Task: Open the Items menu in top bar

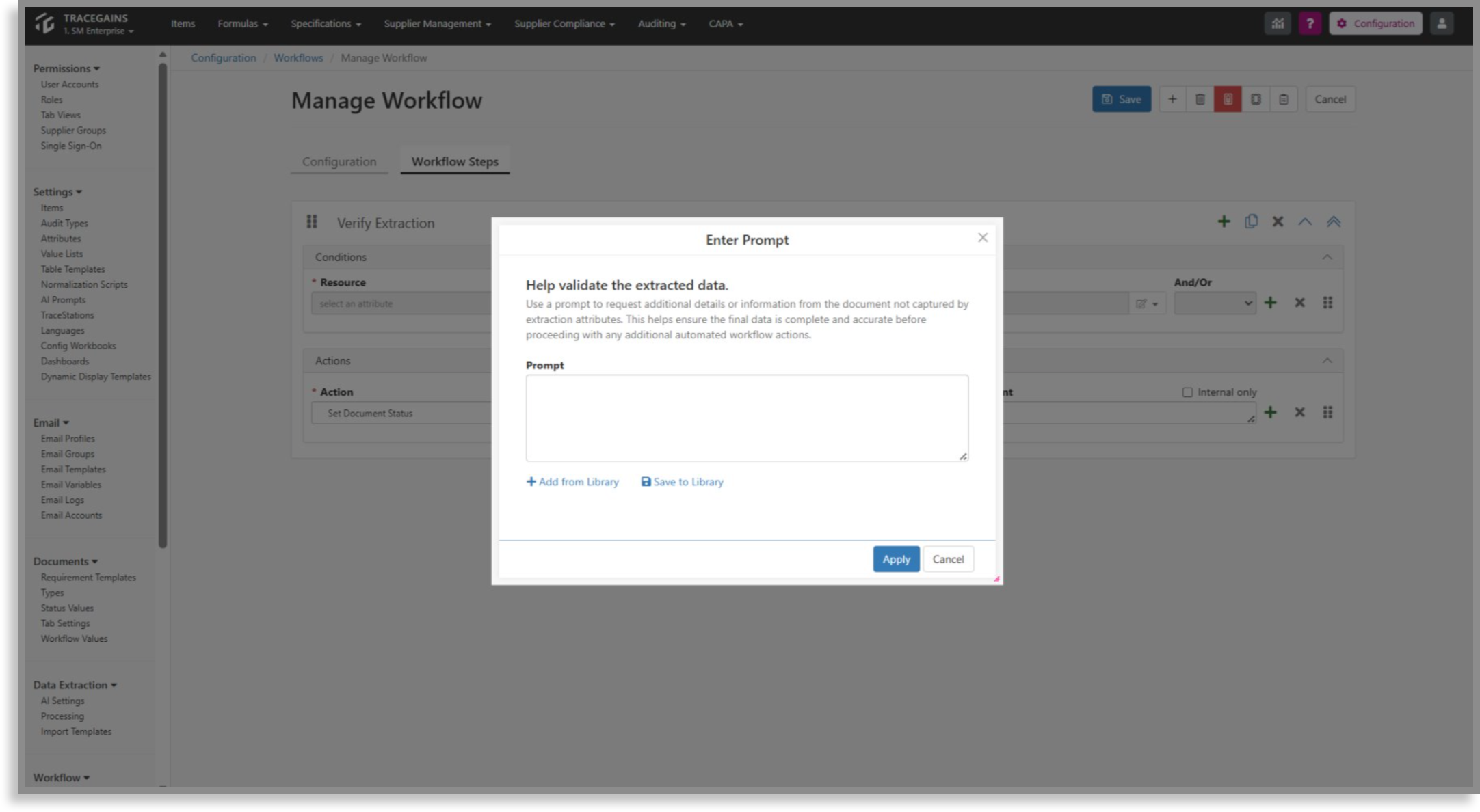Action: (183, 23)
